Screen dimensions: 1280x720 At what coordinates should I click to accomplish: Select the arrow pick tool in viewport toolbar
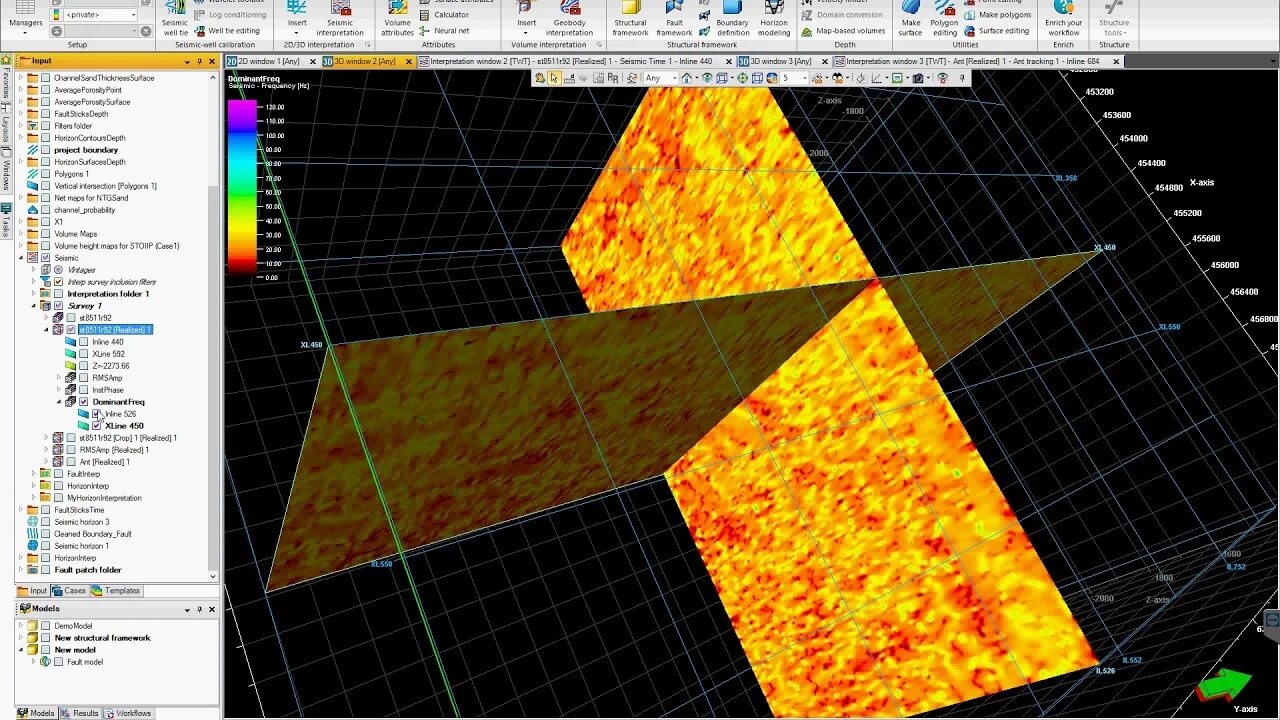coord(555,78)
